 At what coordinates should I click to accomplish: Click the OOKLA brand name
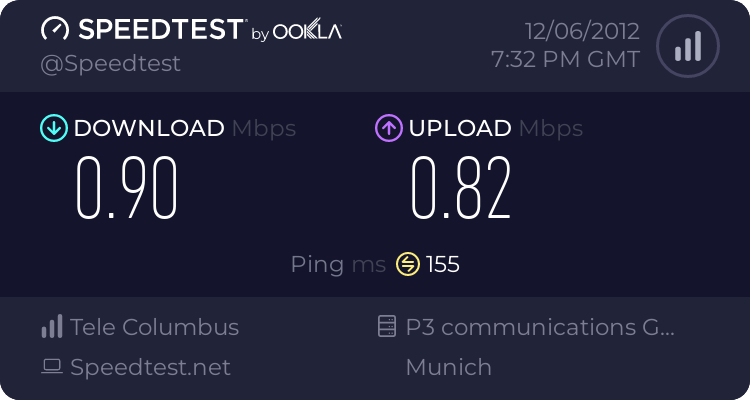tap(307, 32)
